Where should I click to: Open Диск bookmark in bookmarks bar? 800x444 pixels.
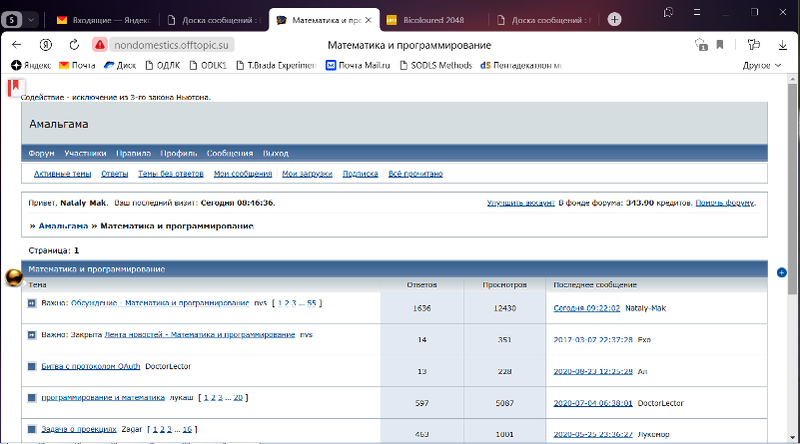click(120, 65)
